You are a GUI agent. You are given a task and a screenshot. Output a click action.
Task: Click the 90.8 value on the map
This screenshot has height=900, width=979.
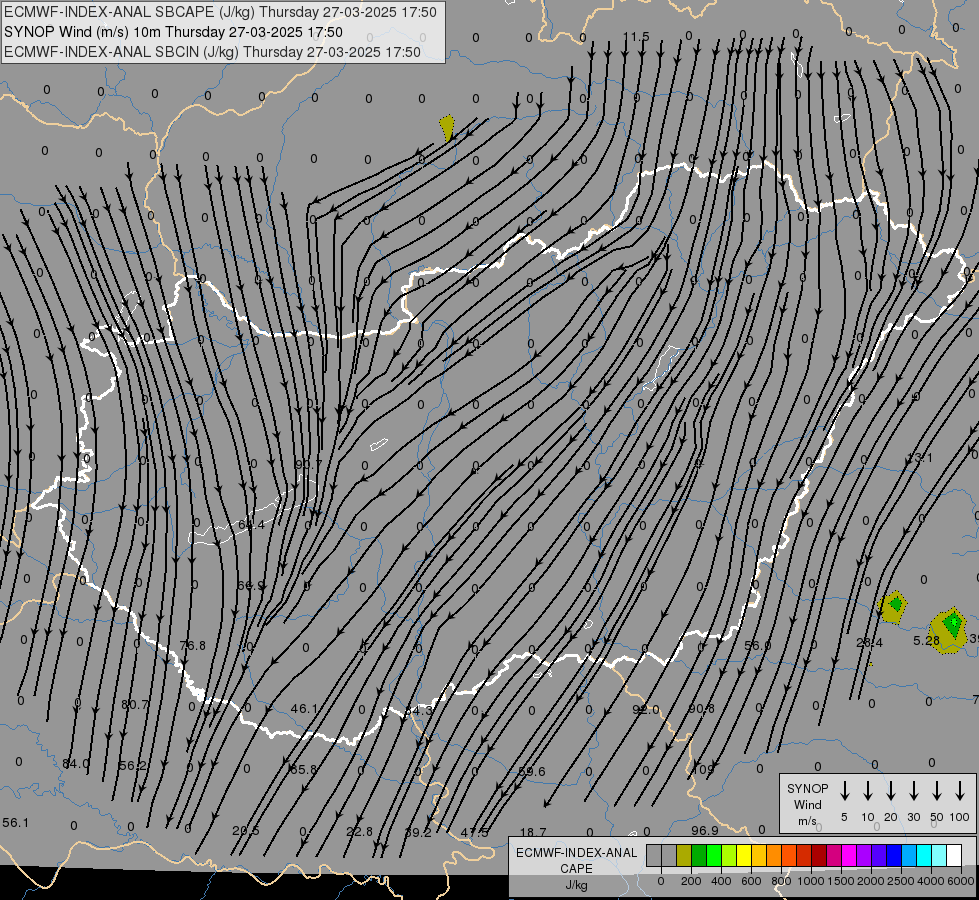[x=702, y=708]
